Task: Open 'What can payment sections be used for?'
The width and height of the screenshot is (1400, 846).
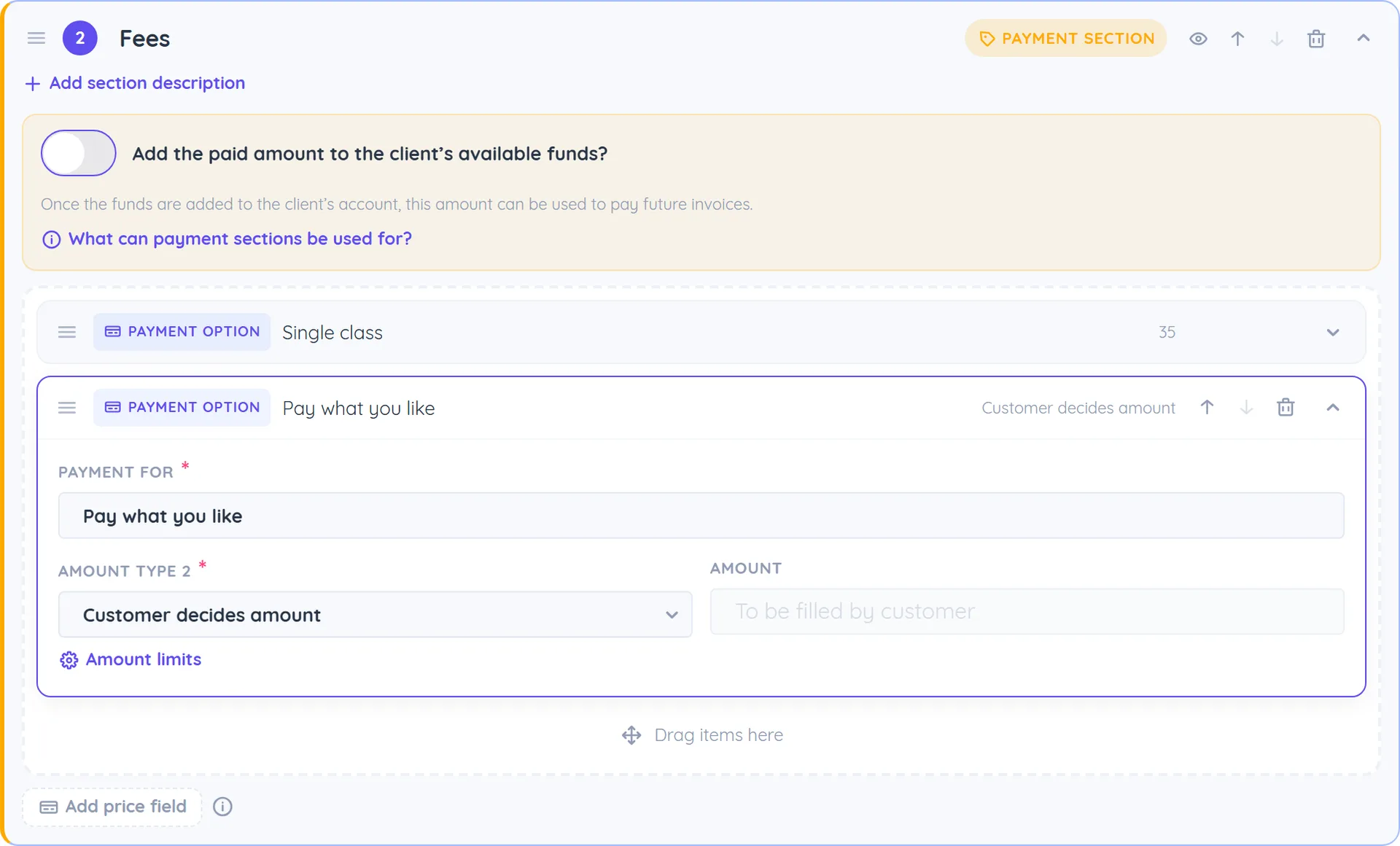Action: [x=240, y=239]
